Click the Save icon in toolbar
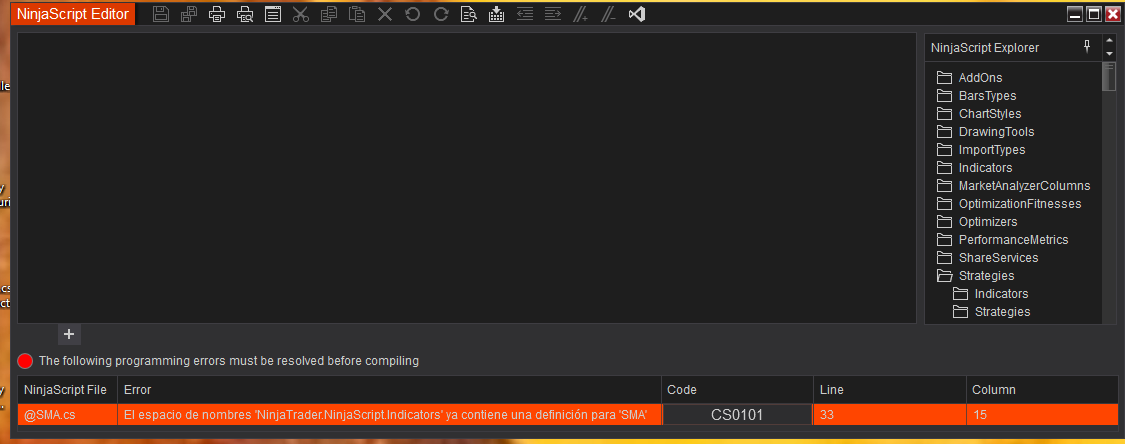1125x444 pixels. (161, 14)
